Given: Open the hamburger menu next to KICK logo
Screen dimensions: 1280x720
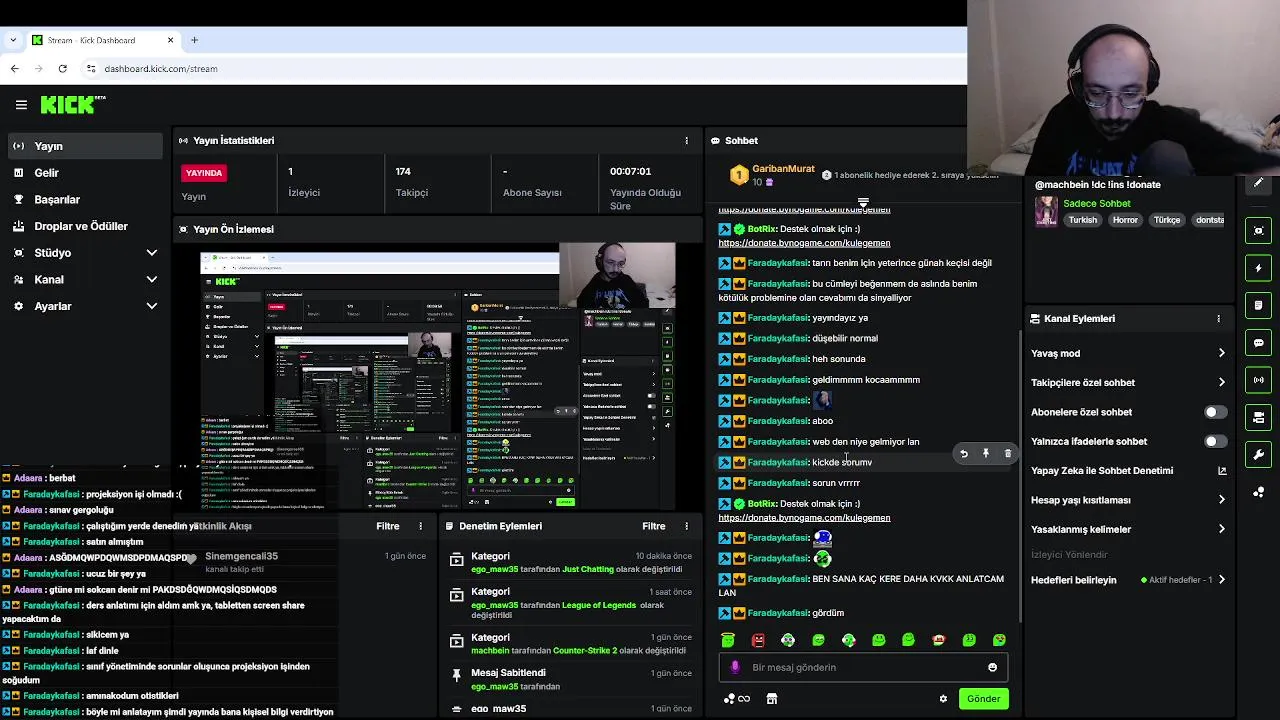Looking at the screenshot, I should 21,104.
